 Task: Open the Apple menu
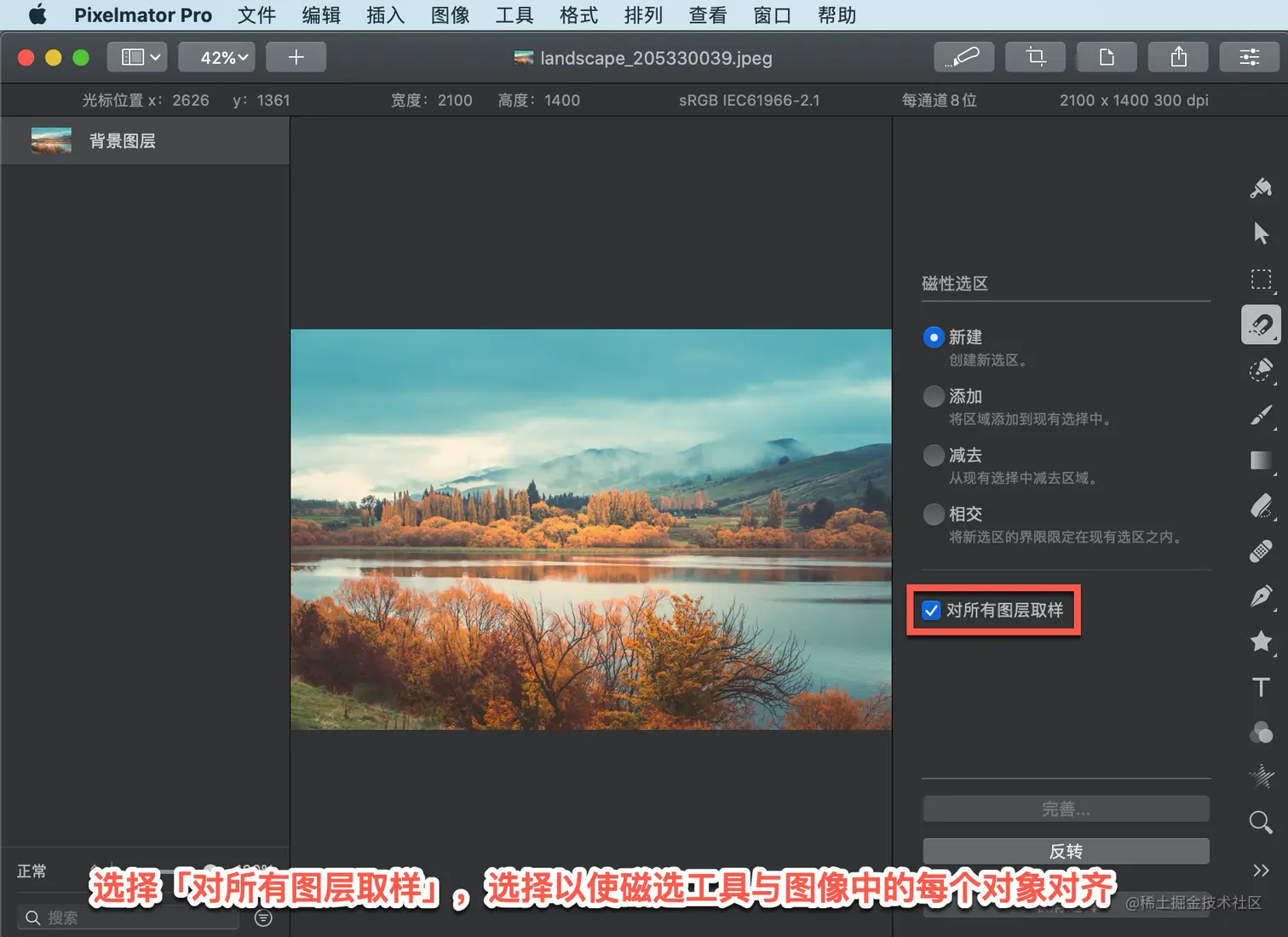37,14
